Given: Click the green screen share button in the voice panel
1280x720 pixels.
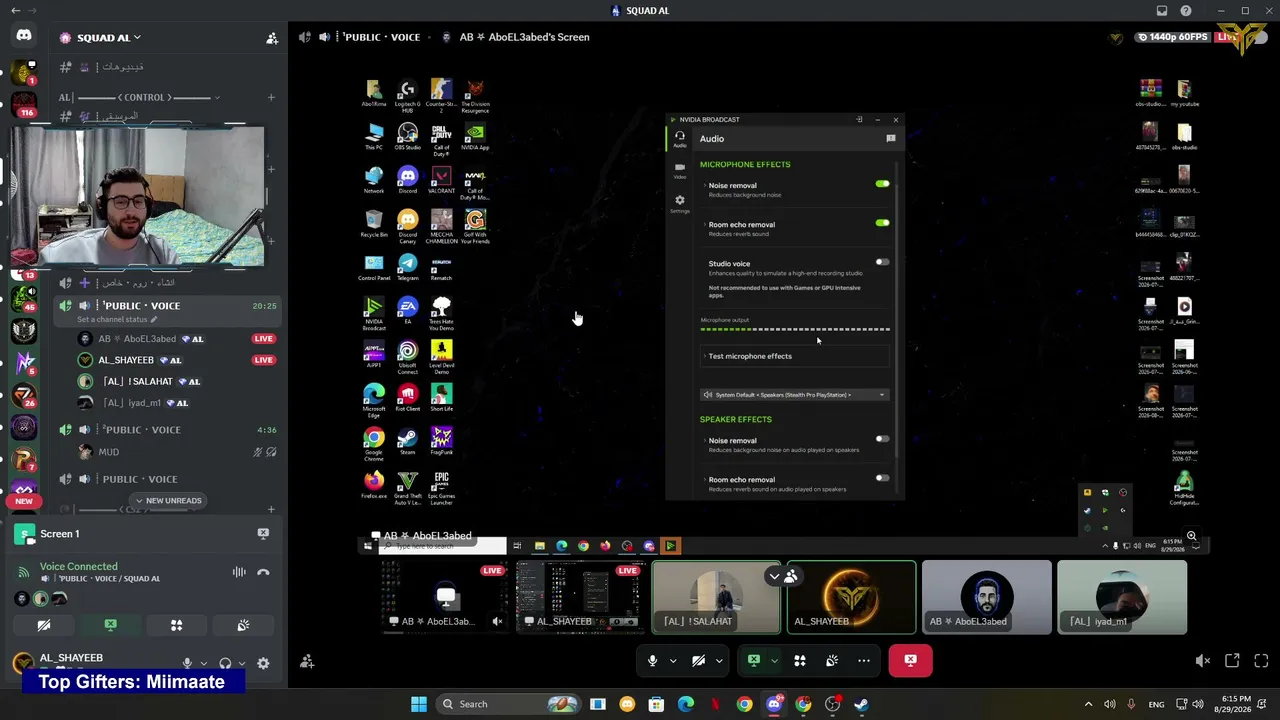Looking at the screenshot, I should click(110, 625).
